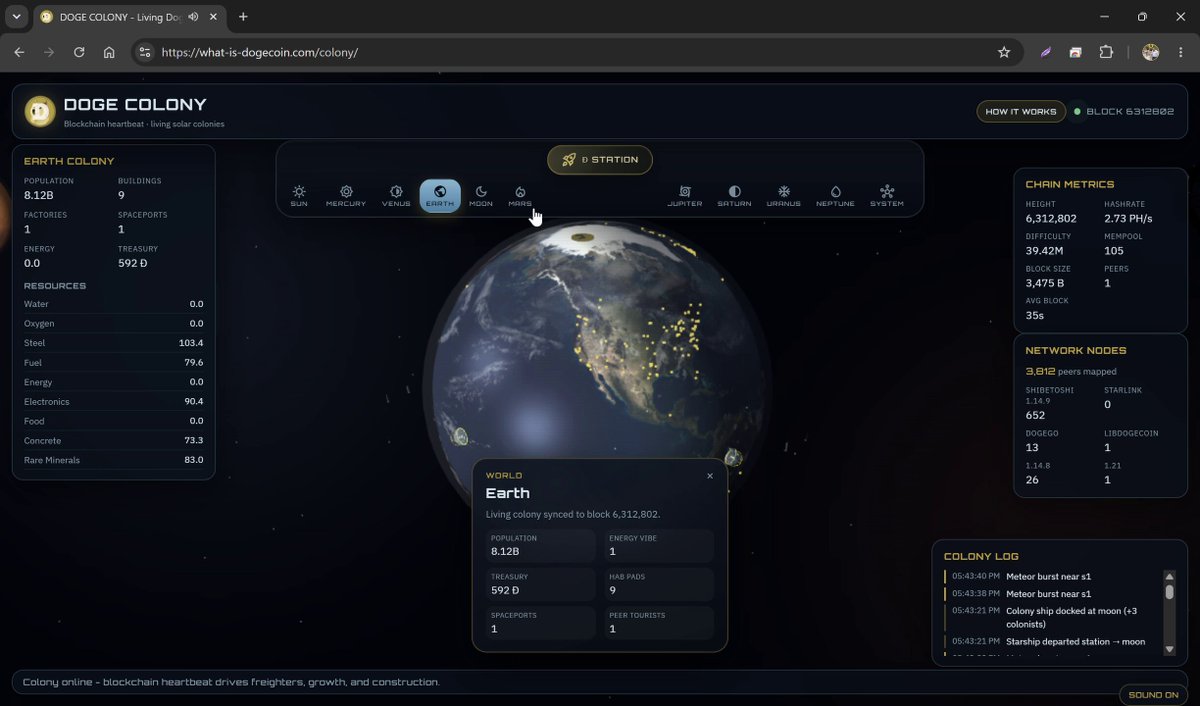Select the Earth planet button
The height and width of the screenshot is (706, 1200).
click(x=440, y=195)
